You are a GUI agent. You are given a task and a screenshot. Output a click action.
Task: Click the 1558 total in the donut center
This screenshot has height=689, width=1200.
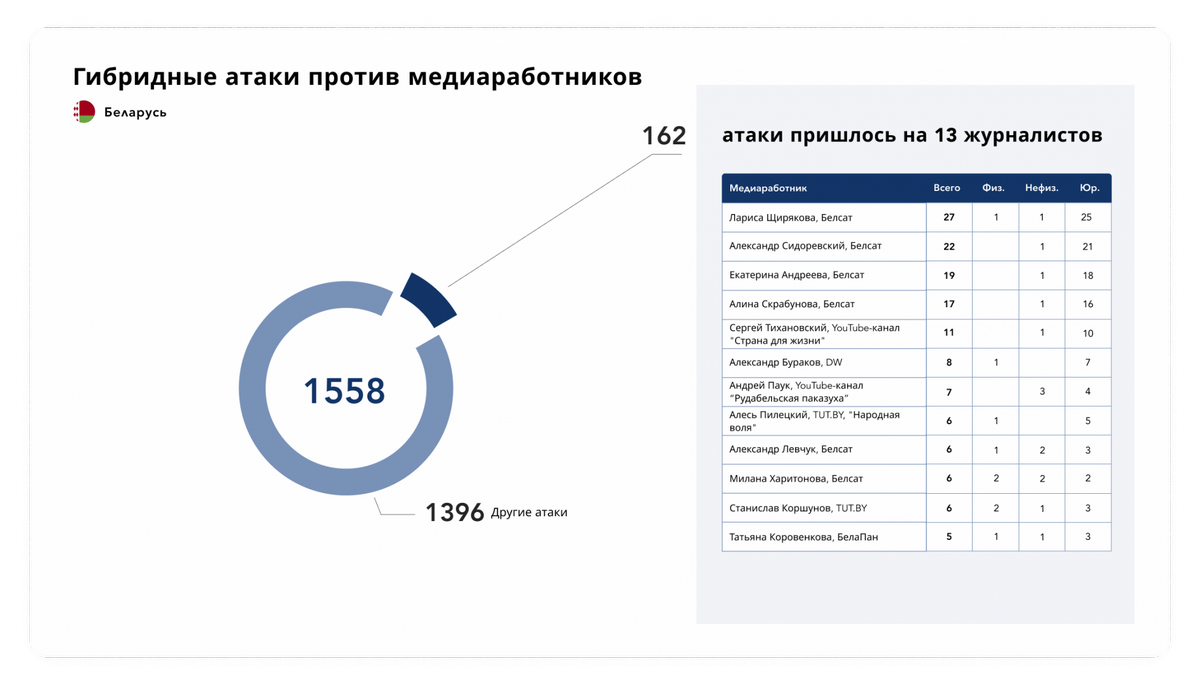pos(344,391)
